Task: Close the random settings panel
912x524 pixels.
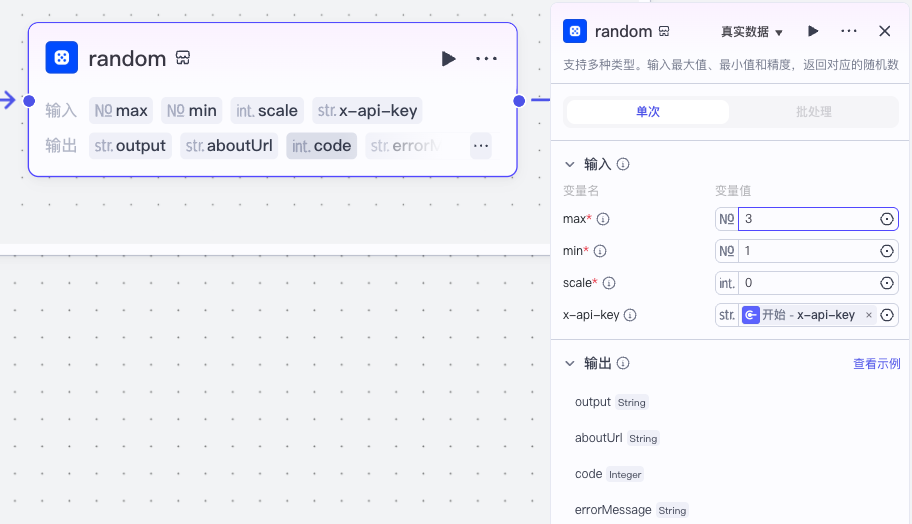Action: pos(884,32)
